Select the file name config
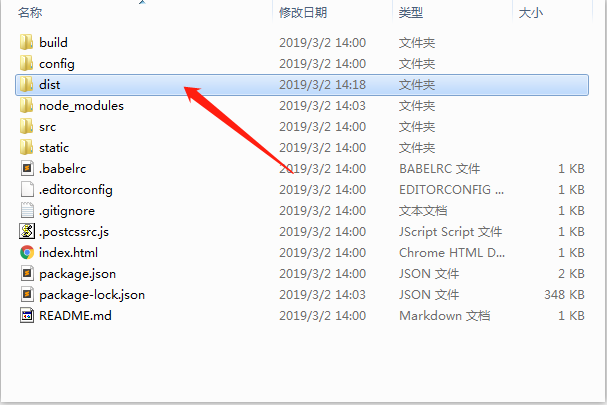Viewport: 607px width, 405px height. point(57,63)
